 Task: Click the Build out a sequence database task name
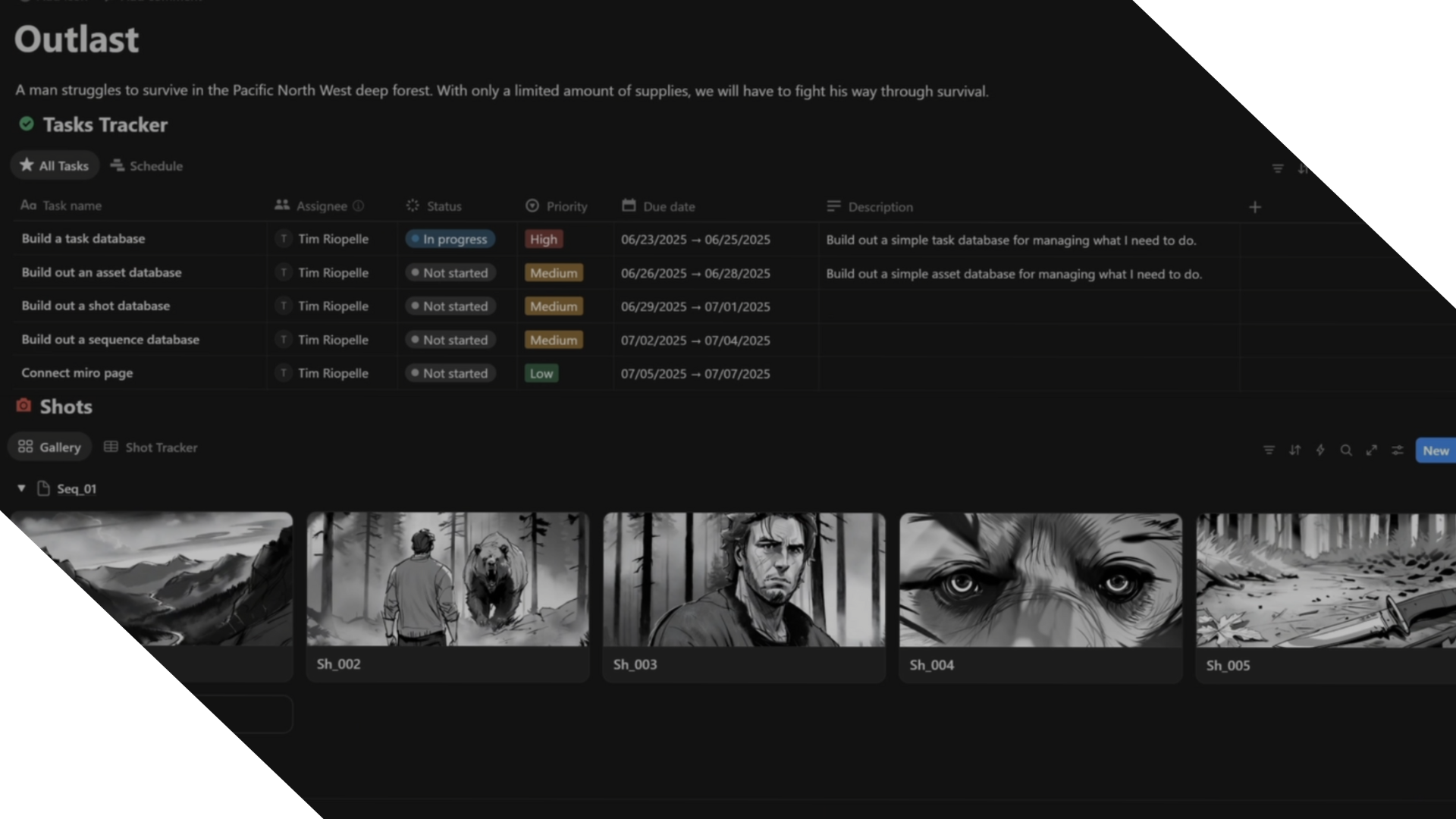coord(111,339)
